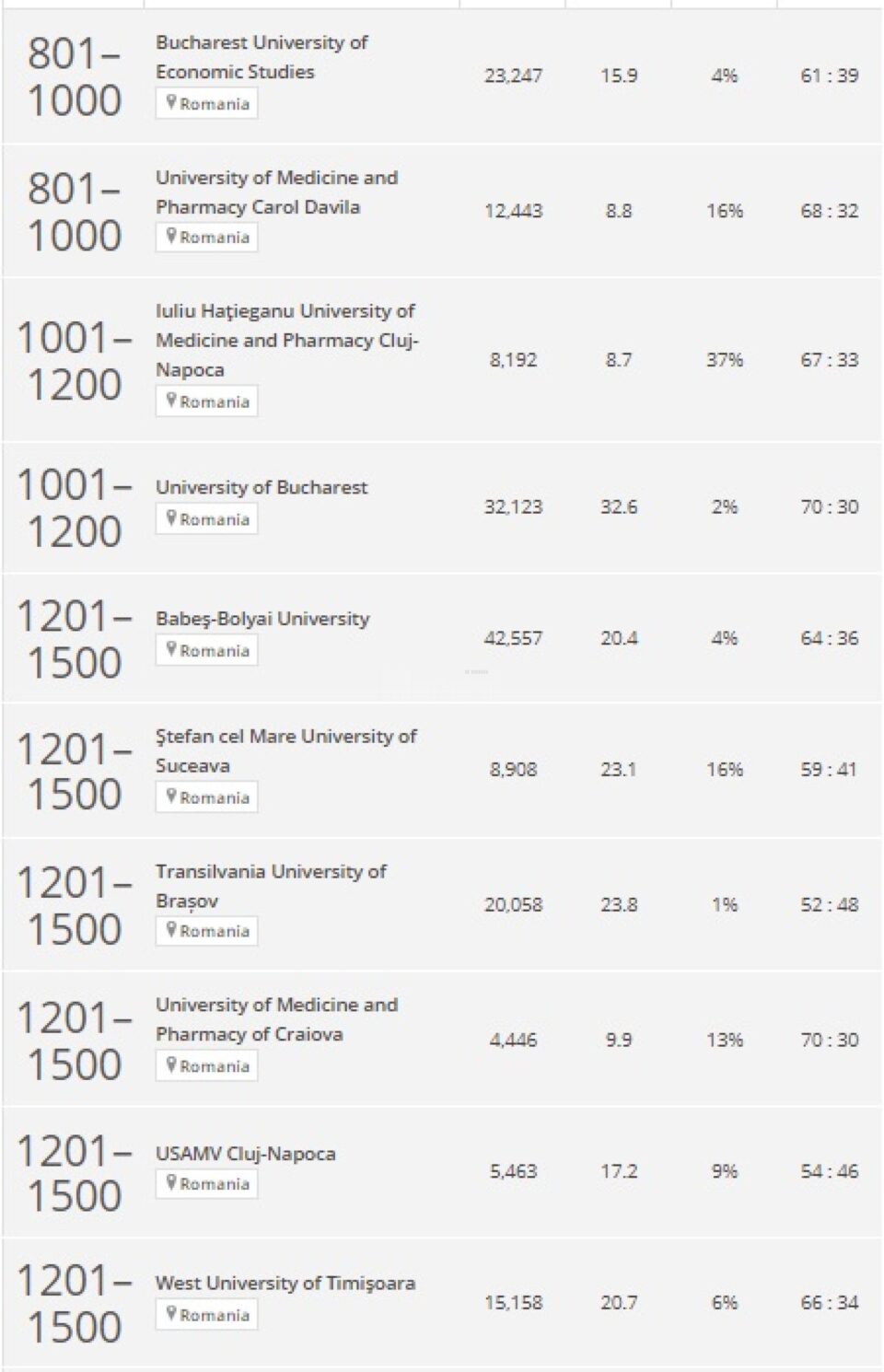The height and width of the screenshot is (1372, 884).
Task: Open the University of Bucharest page
Action: coord(262,487)
